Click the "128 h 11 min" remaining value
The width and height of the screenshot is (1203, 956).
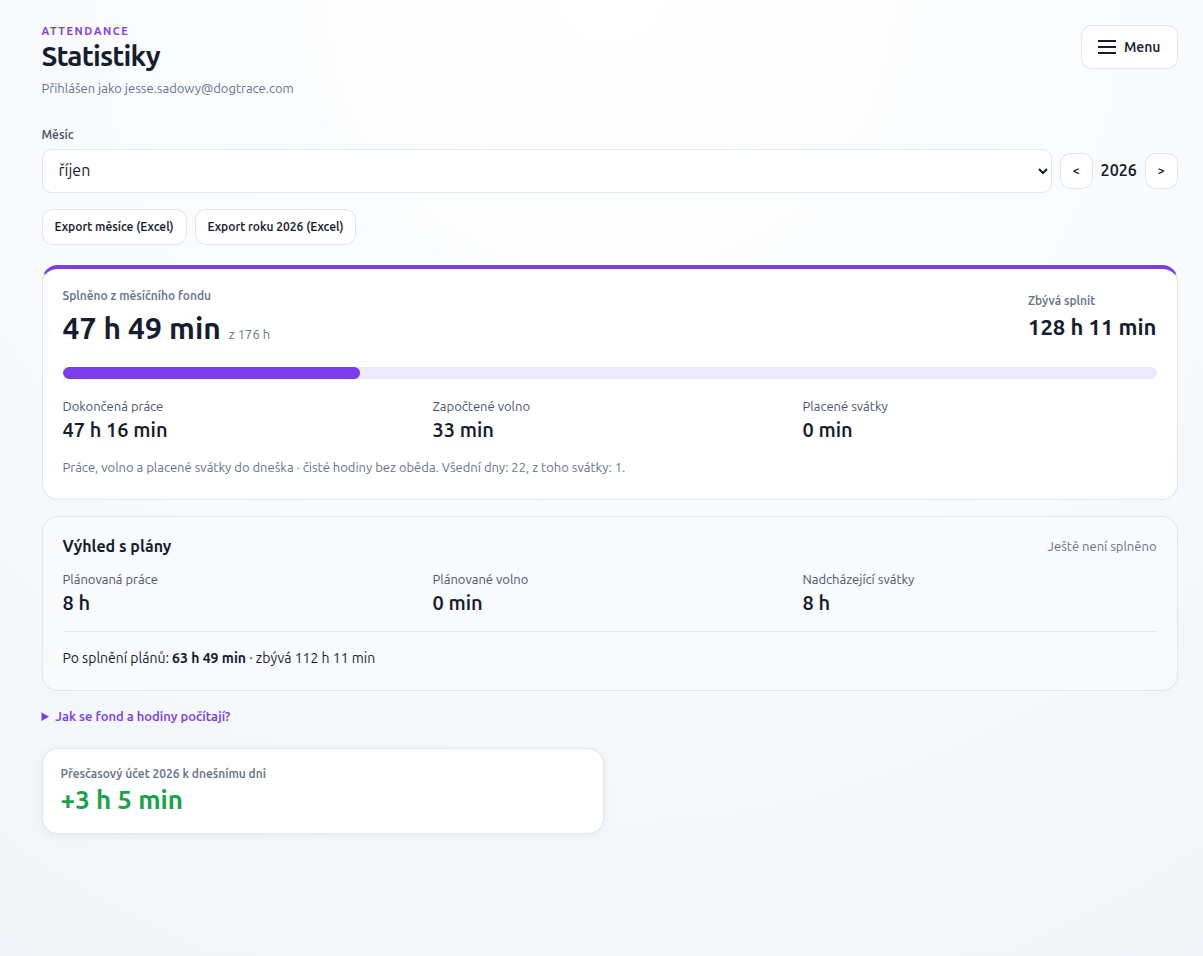click(1092, 327)
